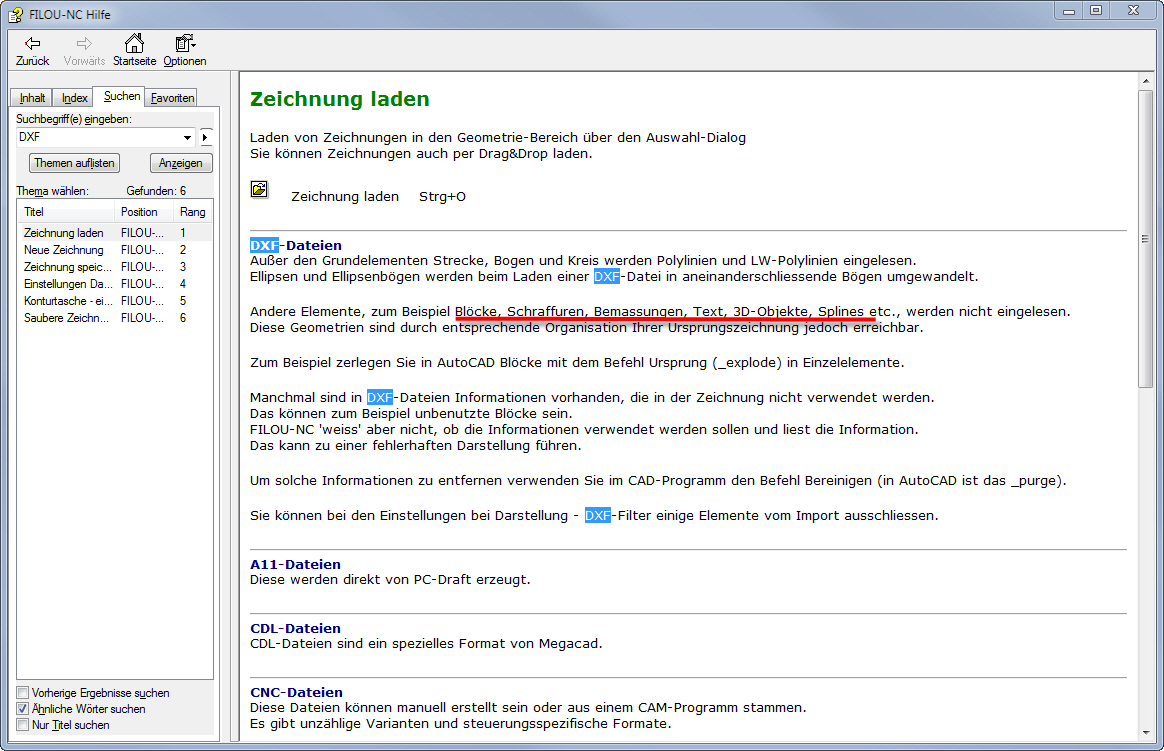This screenshot has width=1164, height=751.
Task: Minimize the FILOU-NC Hilfe window
Action: (x=1069, y=11)
